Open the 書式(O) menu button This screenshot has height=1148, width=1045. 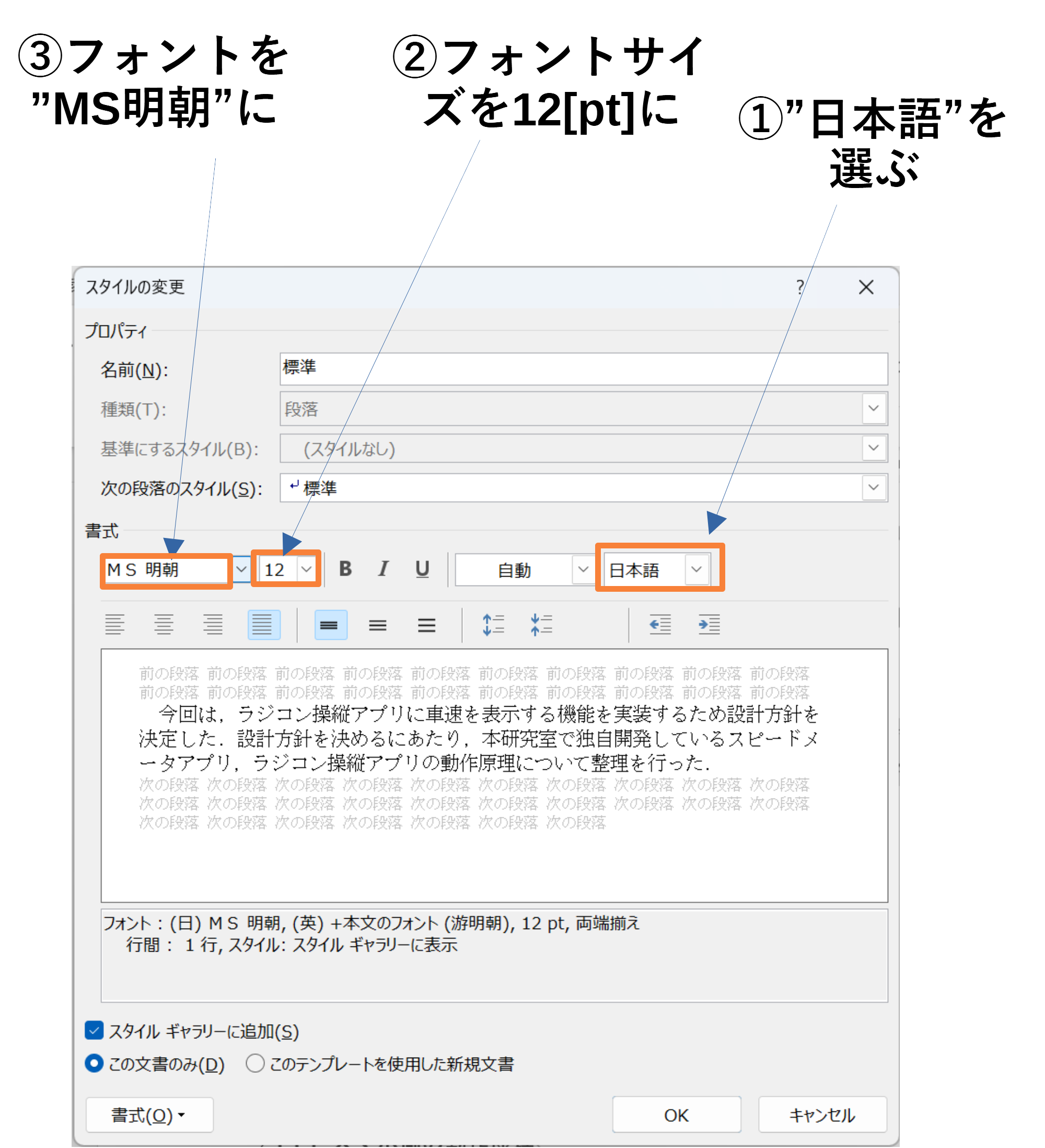149,1115
